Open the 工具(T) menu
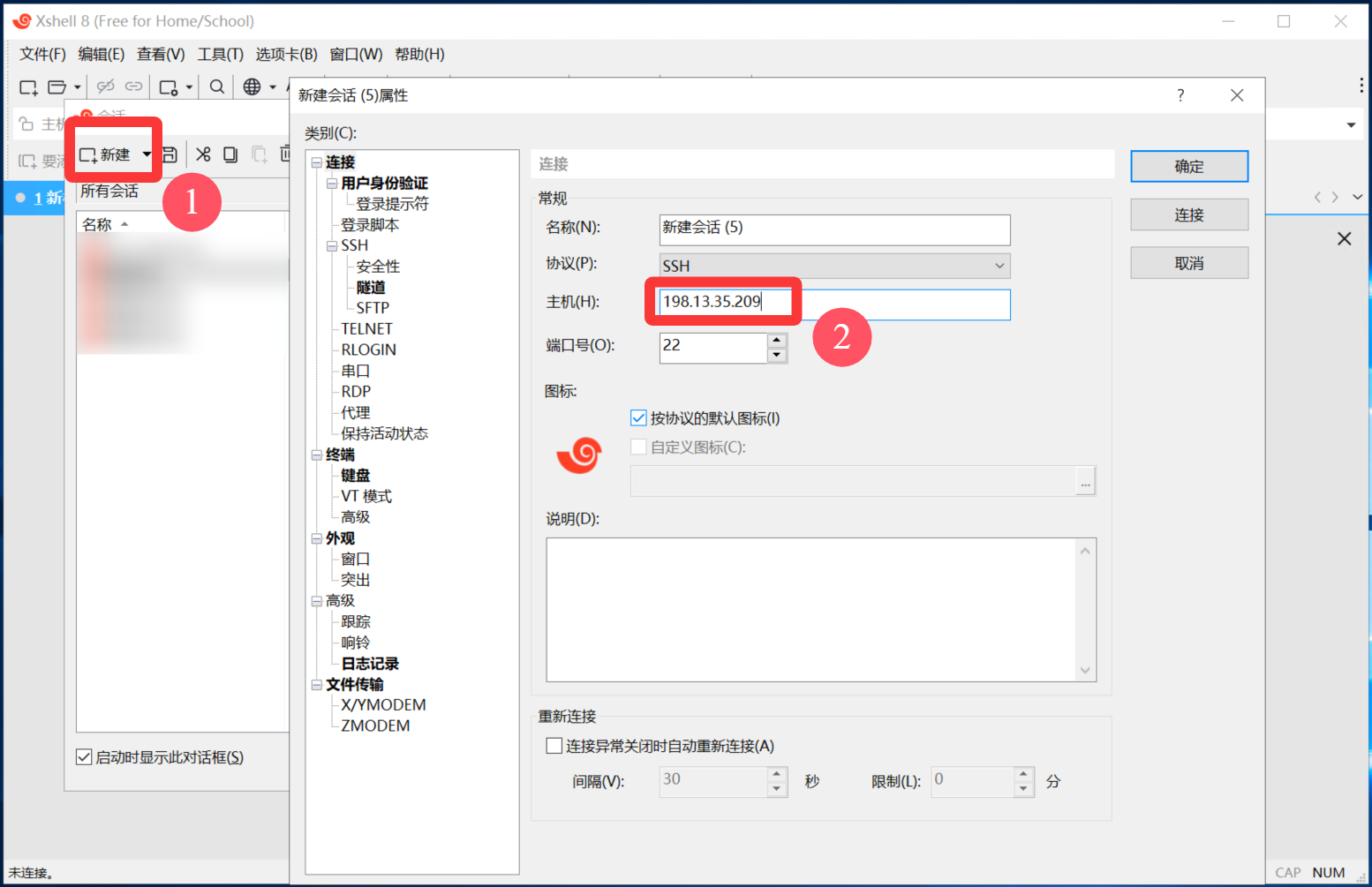 pyautogui.click(x=220, y=55)
